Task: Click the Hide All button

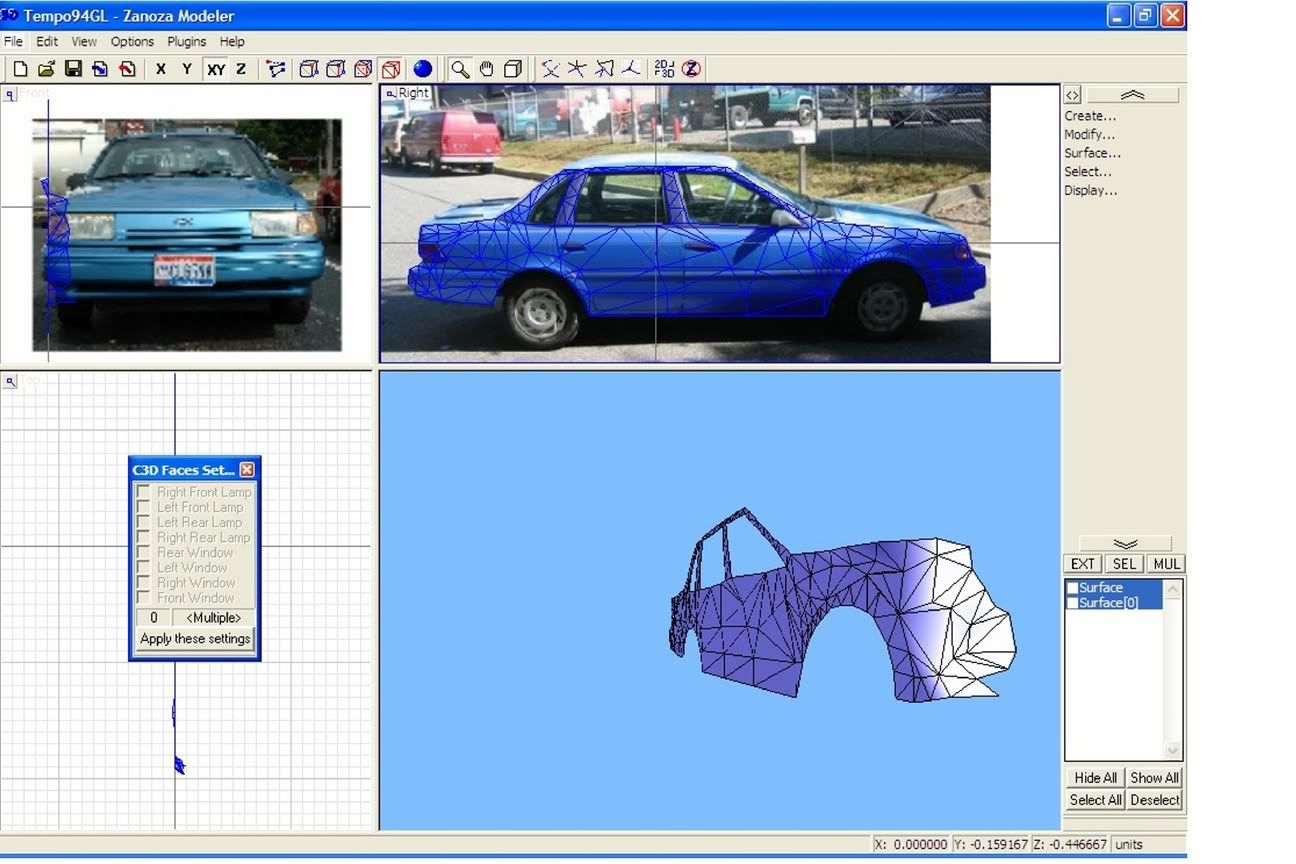Action: (1095, 778)
